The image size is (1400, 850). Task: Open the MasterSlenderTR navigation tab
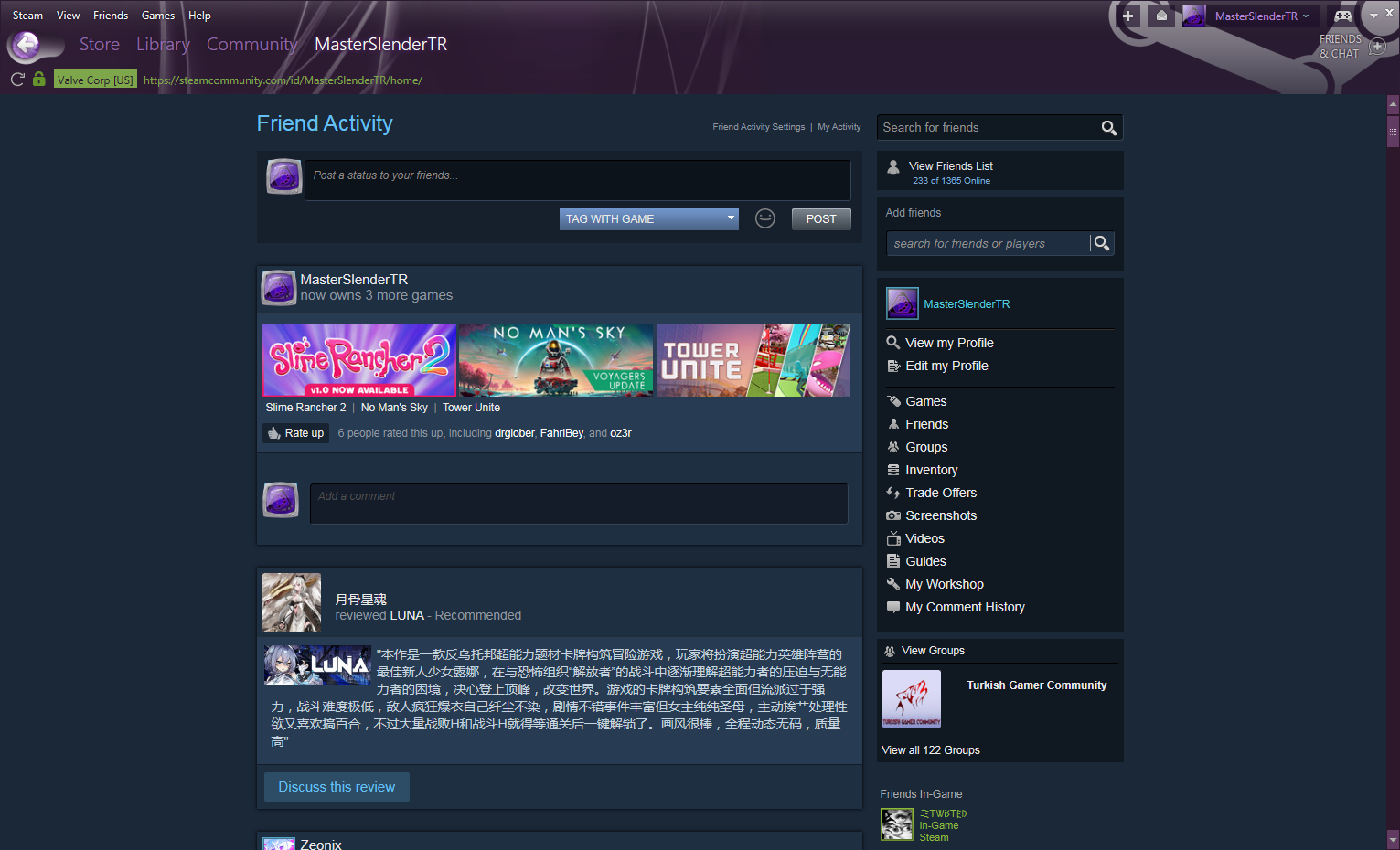click(x=381, y=44)
